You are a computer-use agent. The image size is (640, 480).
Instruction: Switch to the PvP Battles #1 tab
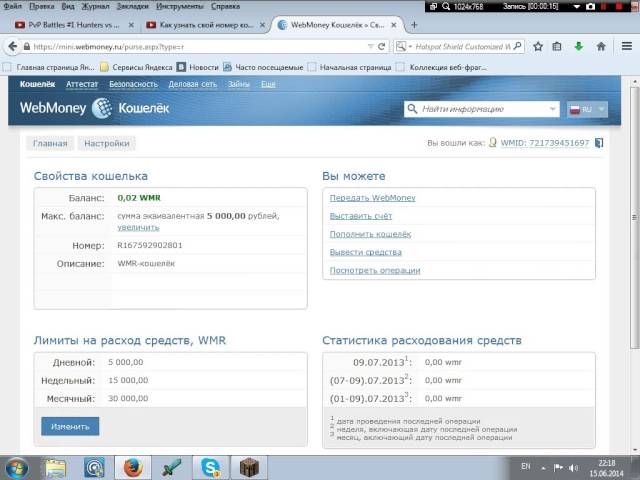pyautogui.click(x=73, y=25)
